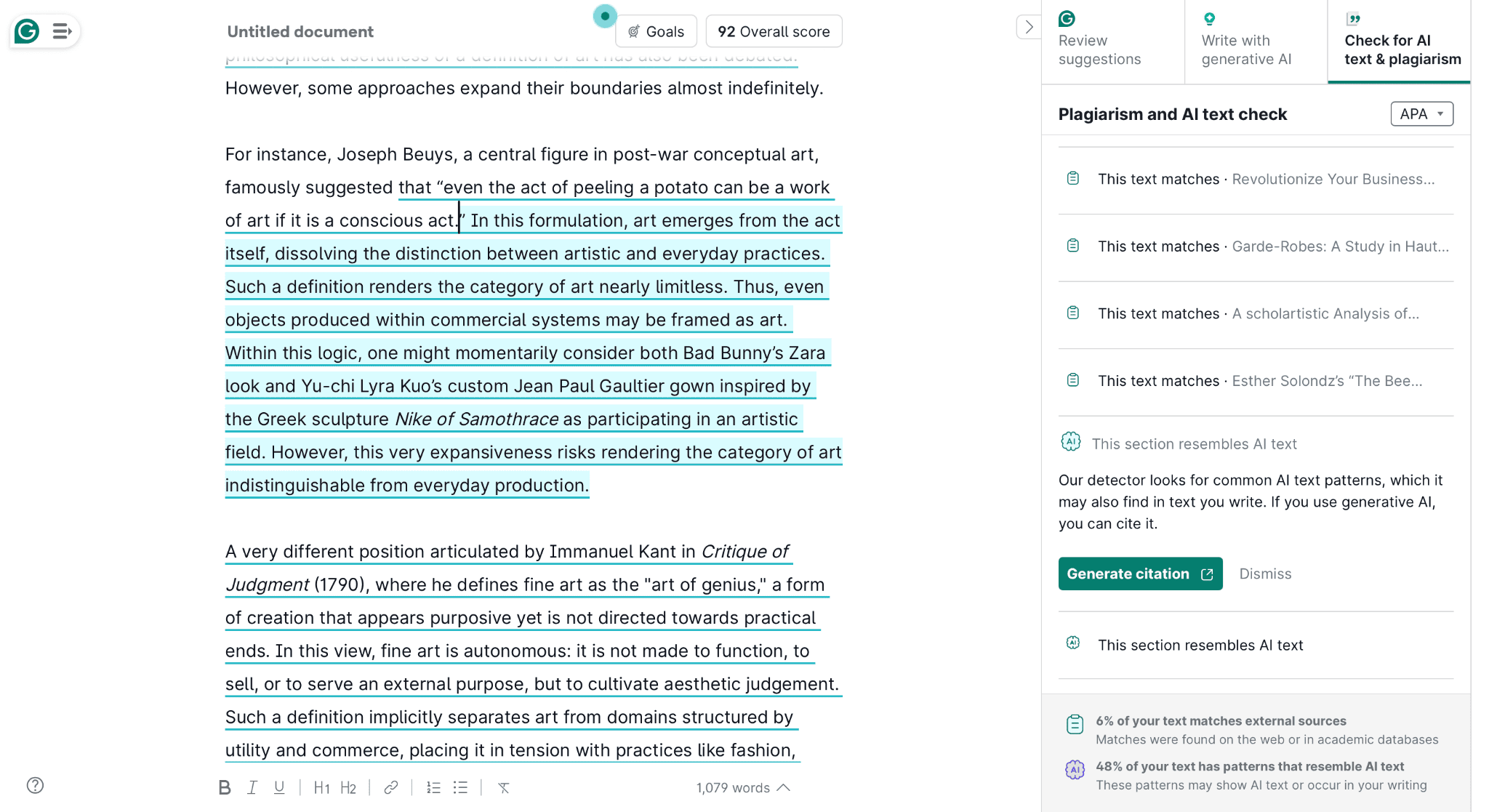This screenshot has width=1489, height=812.
Task: Apply Italic formatting
Action: click(x=252, y=788)
